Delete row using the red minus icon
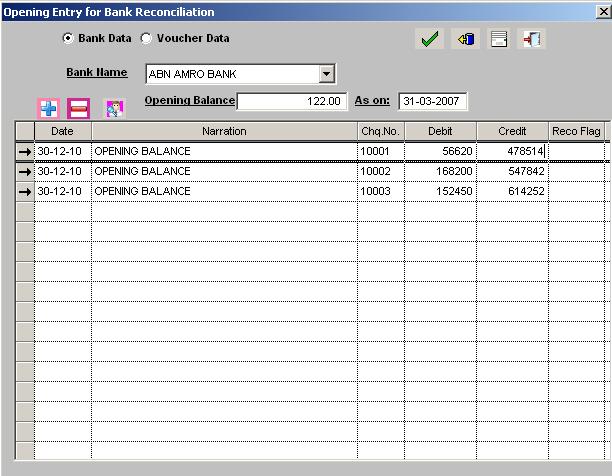The height and width of the screenshot is (476, 612). click(78, 109)
